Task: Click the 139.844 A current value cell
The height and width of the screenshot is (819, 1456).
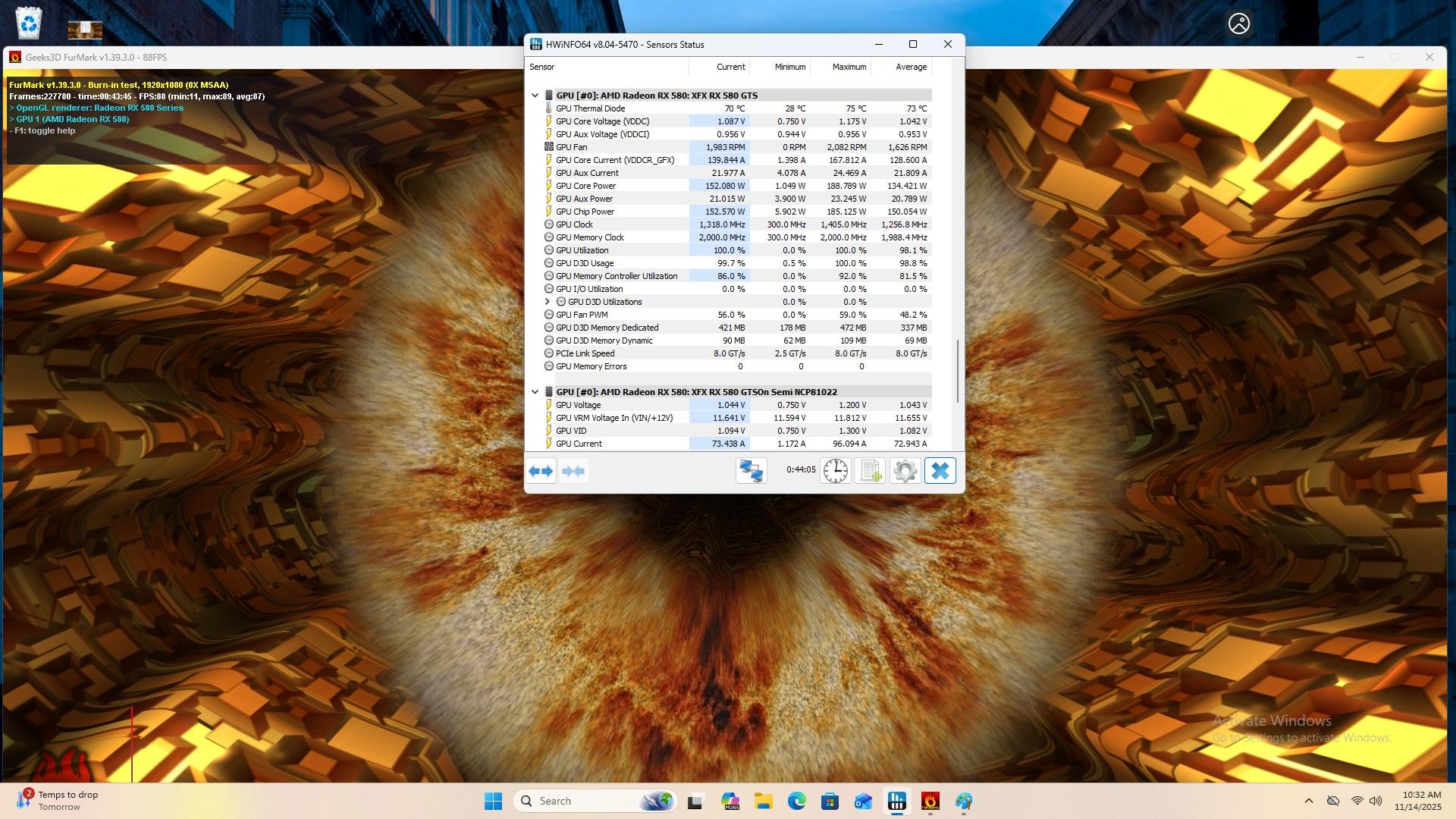Action: coord(719,160)
